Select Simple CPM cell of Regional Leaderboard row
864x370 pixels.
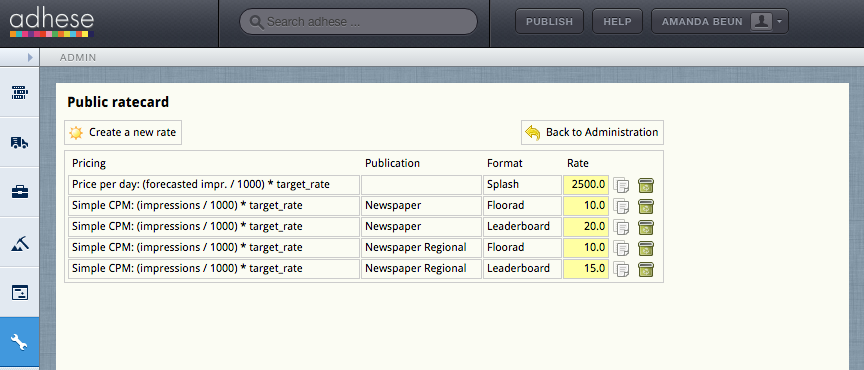[x=214, y=269]
